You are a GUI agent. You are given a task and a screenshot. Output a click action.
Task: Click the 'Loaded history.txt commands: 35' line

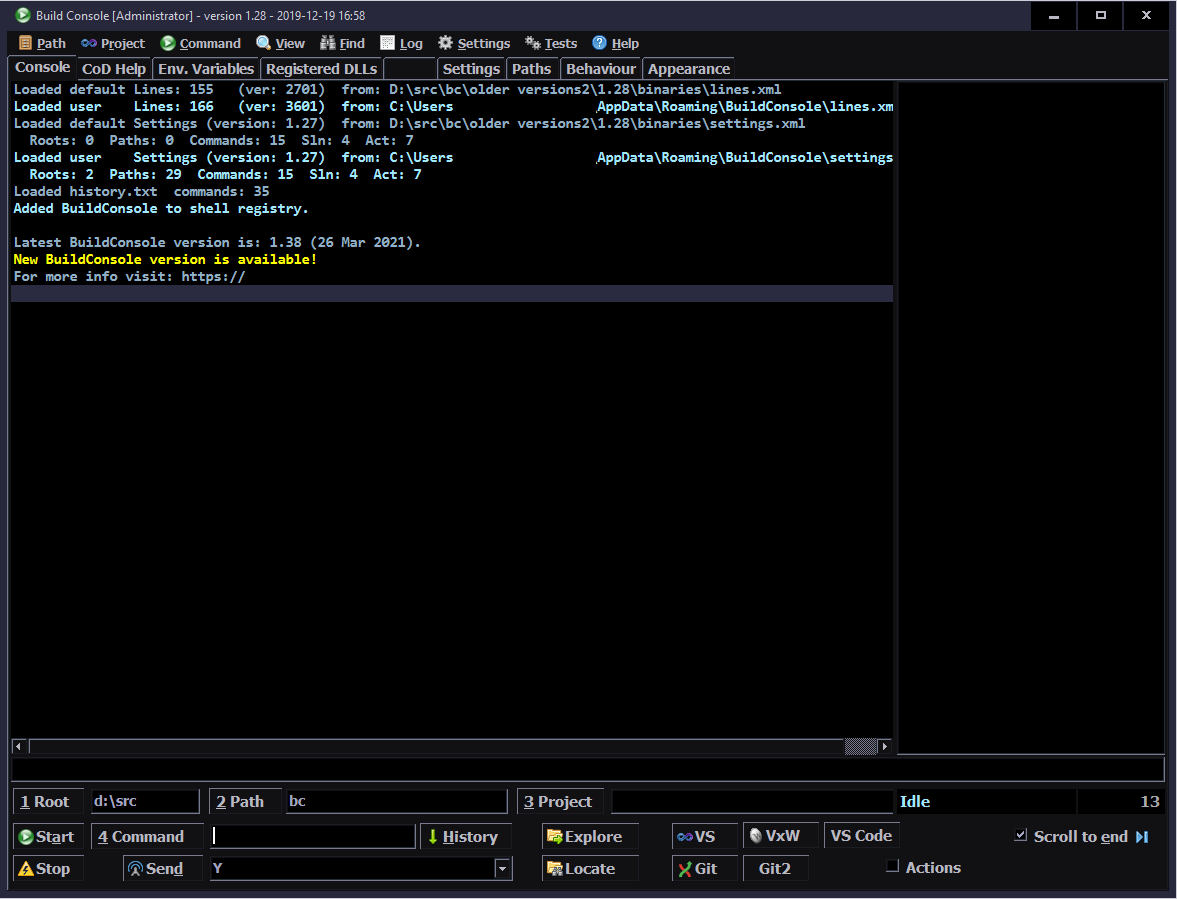point(141,191)
